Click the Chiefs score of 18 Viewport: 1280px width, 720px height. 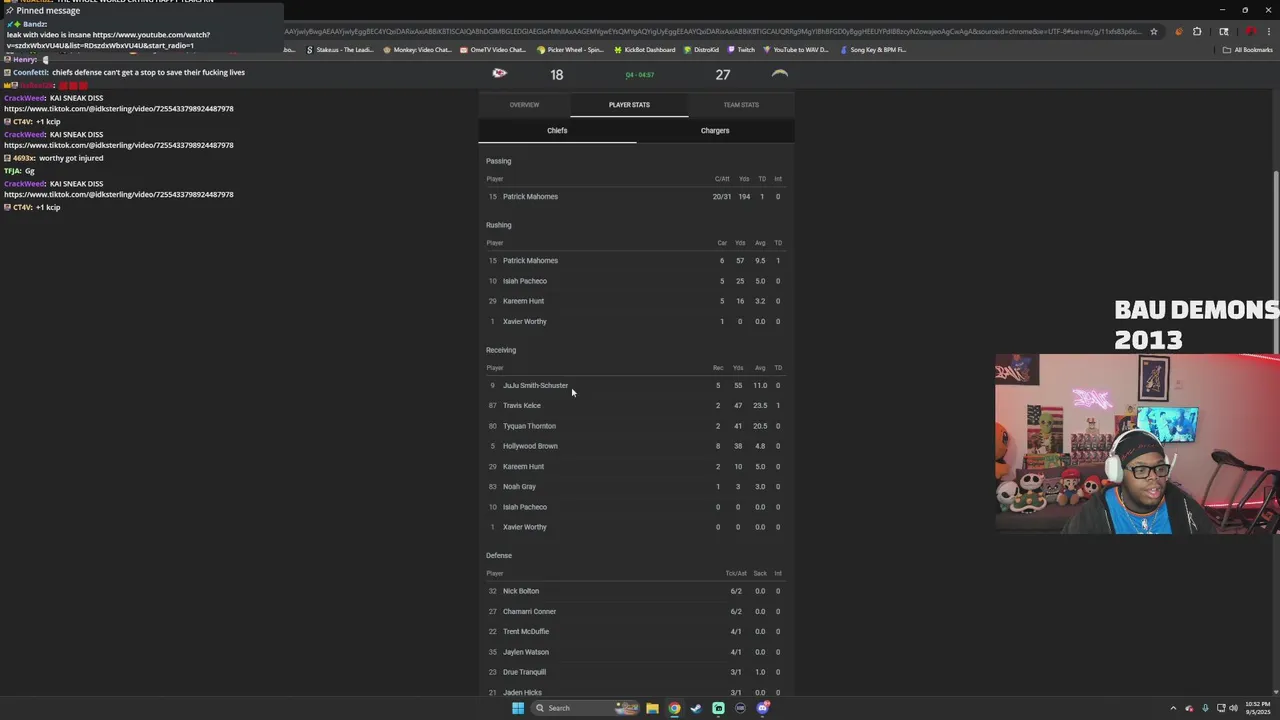(x=556, y=75)
